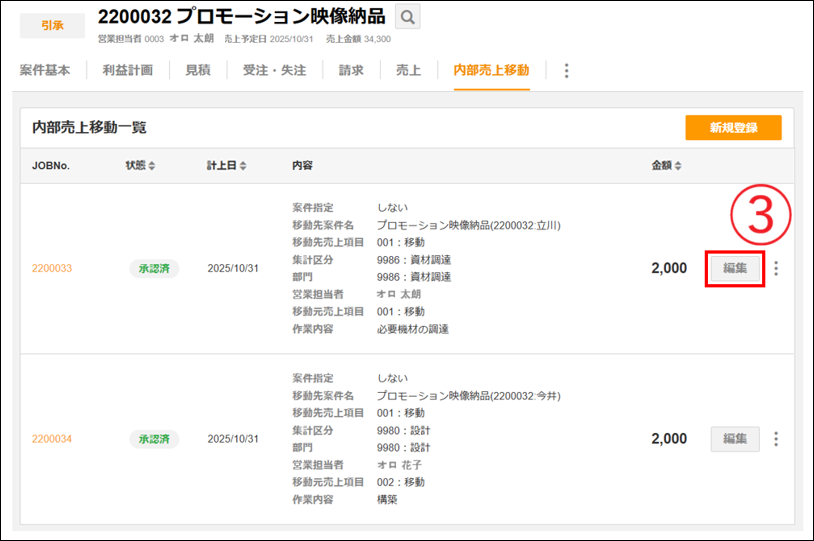Click 集計区分 value 9980：設計

403,430
